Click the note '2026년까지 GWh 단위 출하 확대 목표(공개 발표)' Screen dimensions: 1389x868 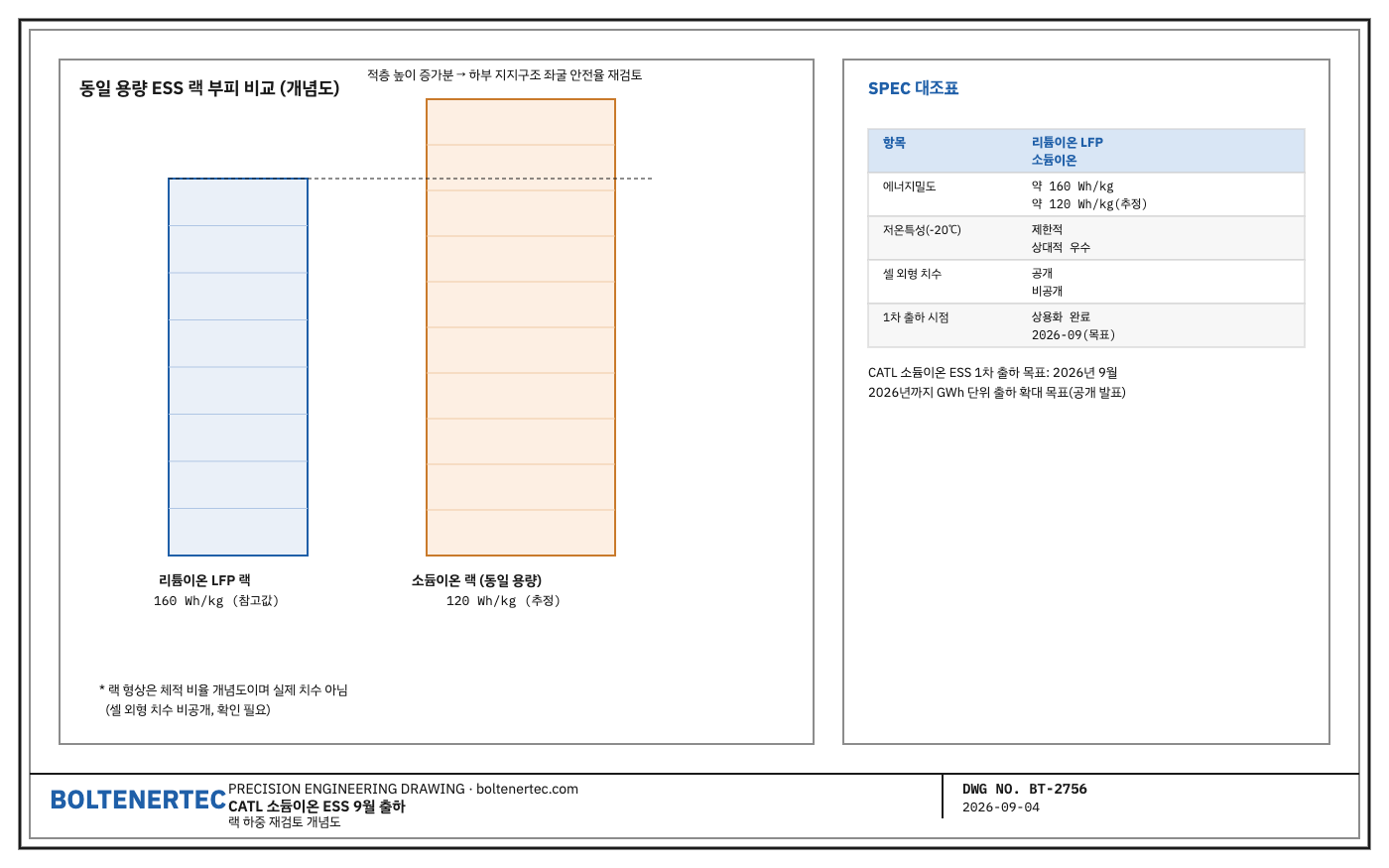pyautogui.click(x=997, y=393)
